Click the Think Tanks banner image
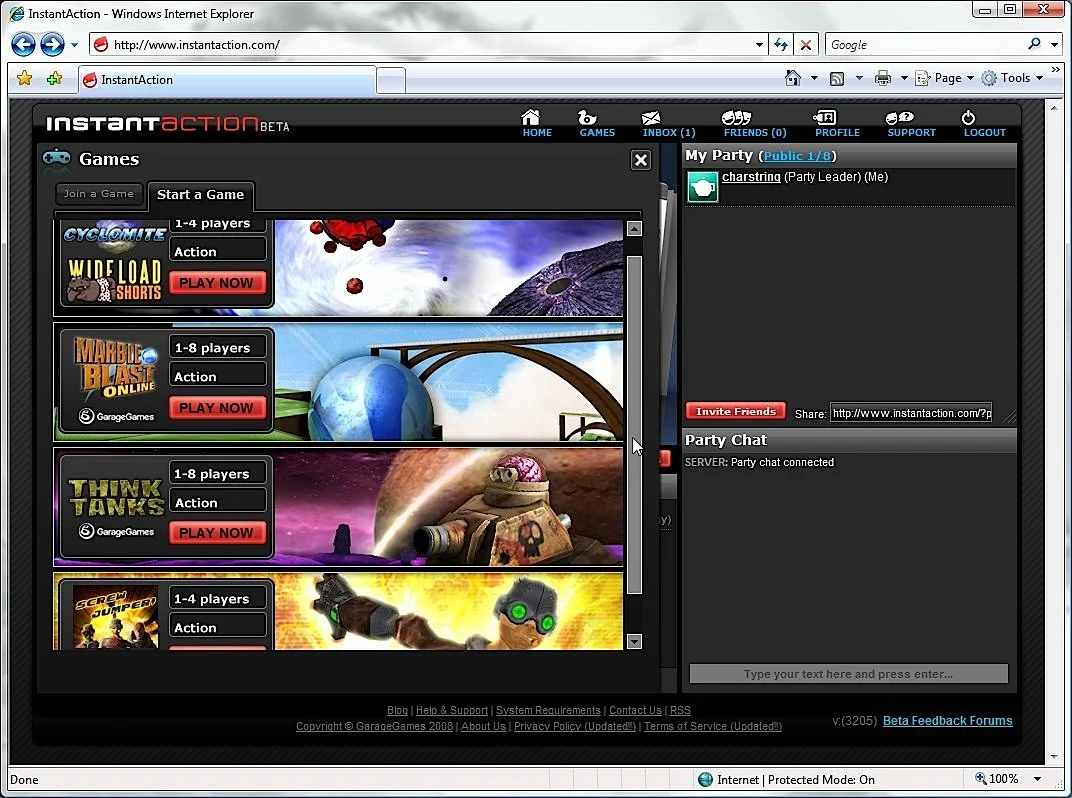The width and height of the screenshot is (1072, 798). tap(448, 507)
